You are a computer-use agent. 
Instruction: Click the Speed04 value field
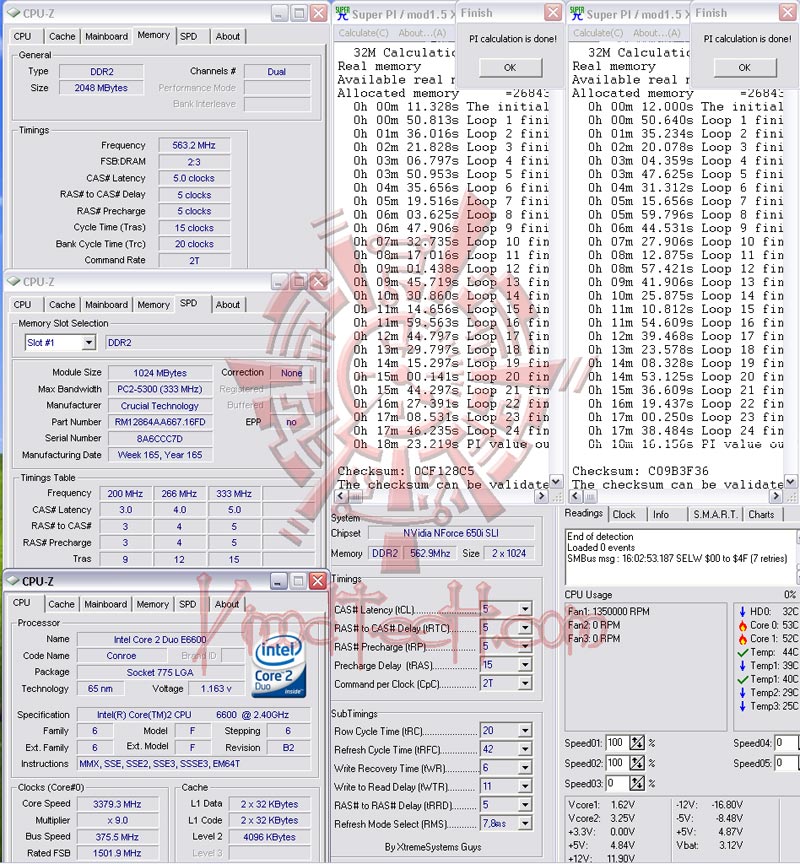point(787,743)
